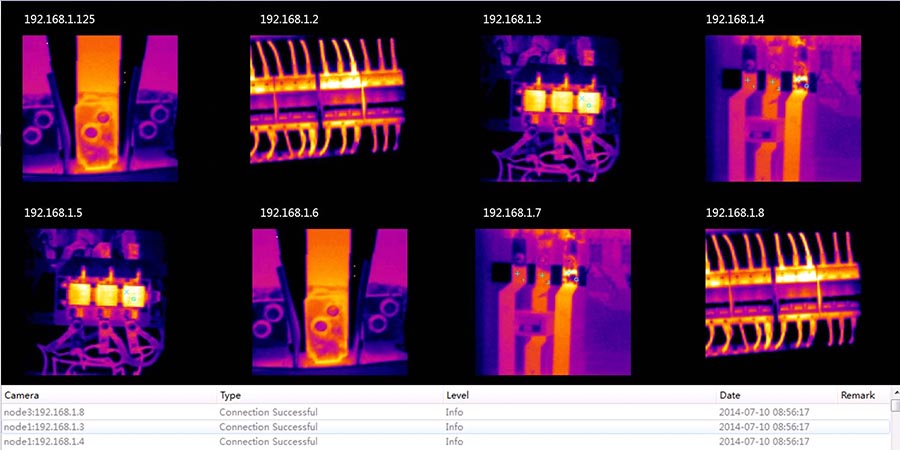Open the 192.168.1.4 thermal feed image
Viewport: 900px width, 450px height.
pos(783,108)
